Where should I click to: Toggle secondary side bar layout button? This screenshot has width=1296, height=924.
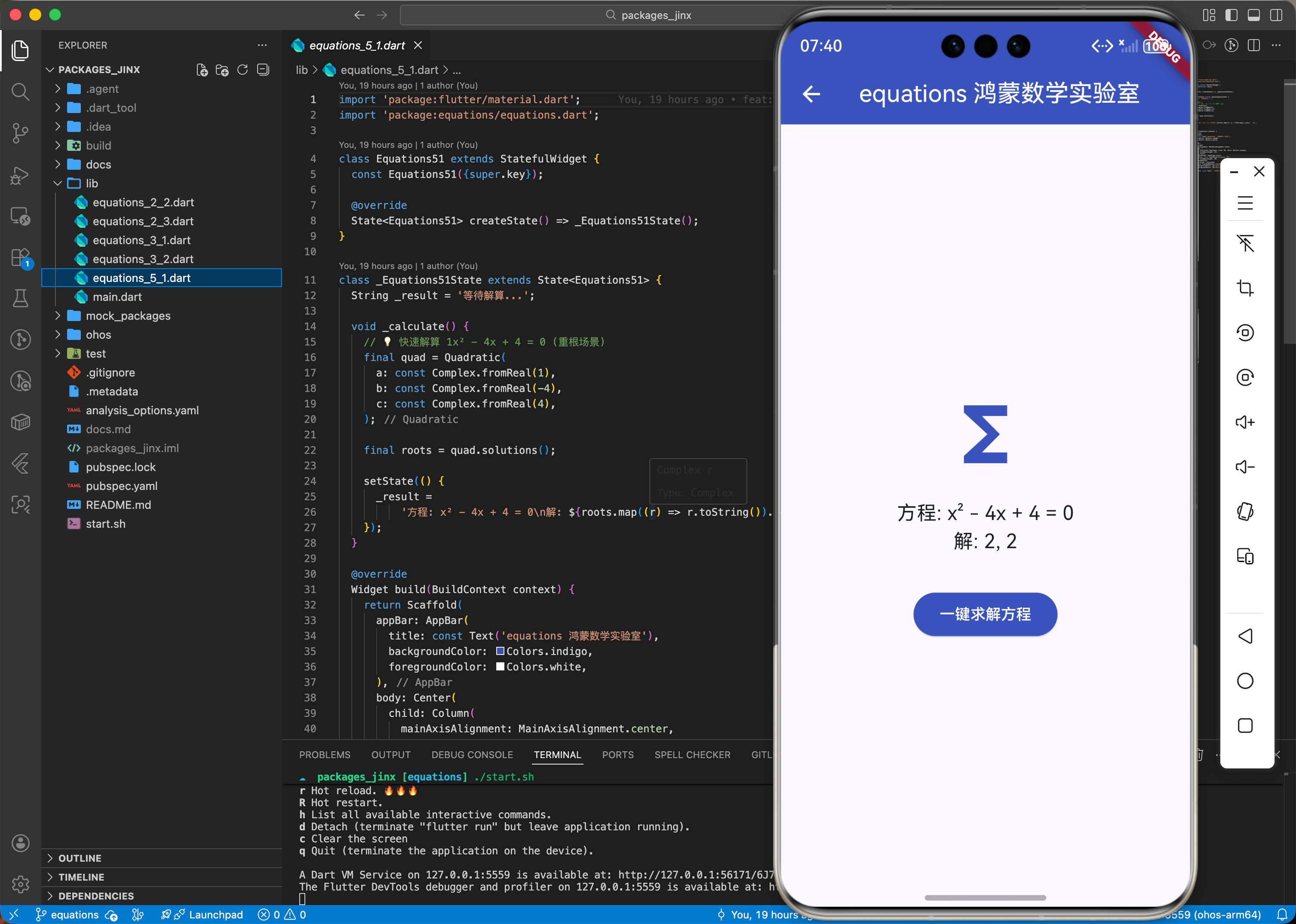point(1276,15)
